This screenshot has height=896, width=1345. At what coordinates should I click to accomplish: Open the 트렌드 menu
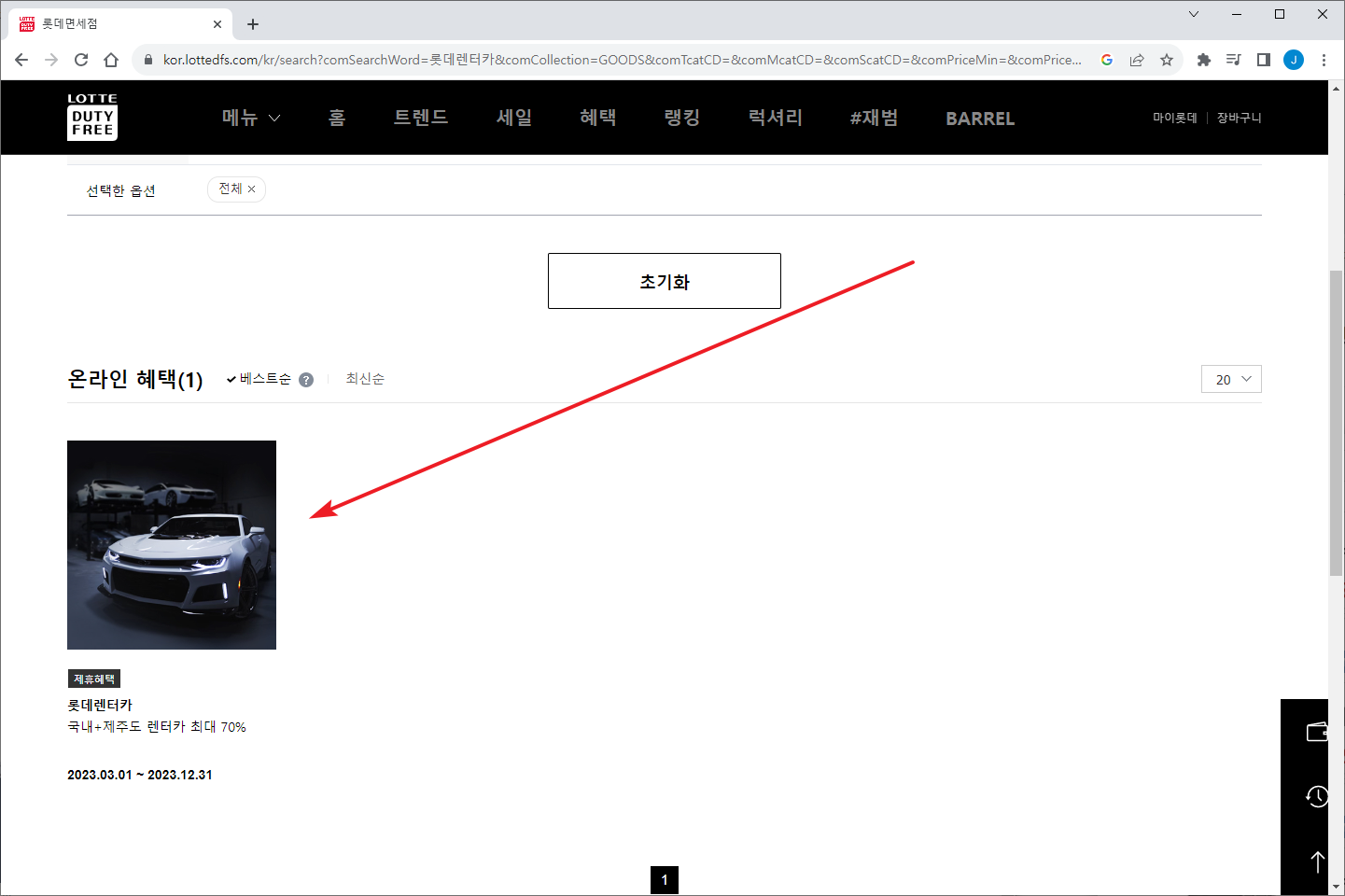(x=421, y=118)
